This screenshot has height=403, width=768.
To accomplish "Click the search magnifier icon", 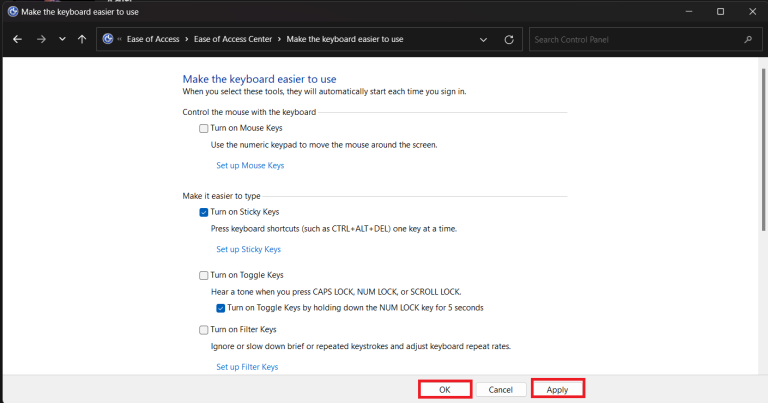I will (747, 40).
